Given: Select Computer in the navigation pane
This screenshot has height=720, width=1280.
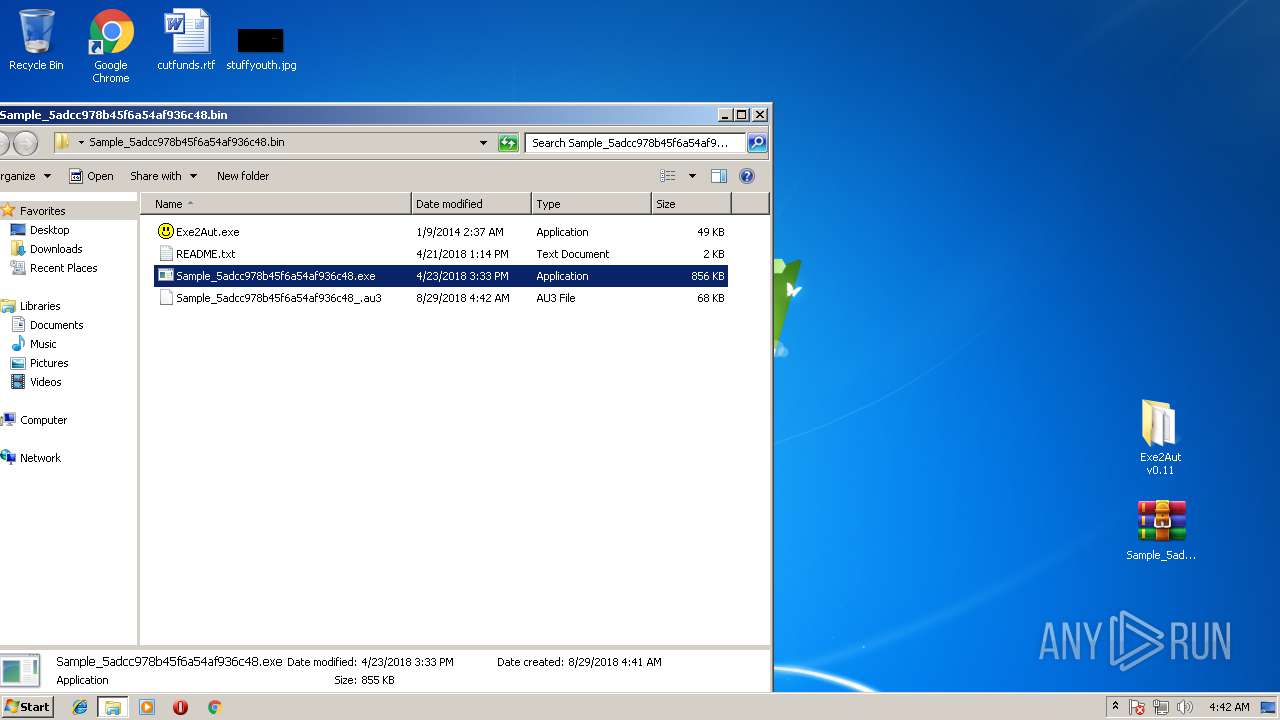Looking at the screenshot, I should 43,420.
